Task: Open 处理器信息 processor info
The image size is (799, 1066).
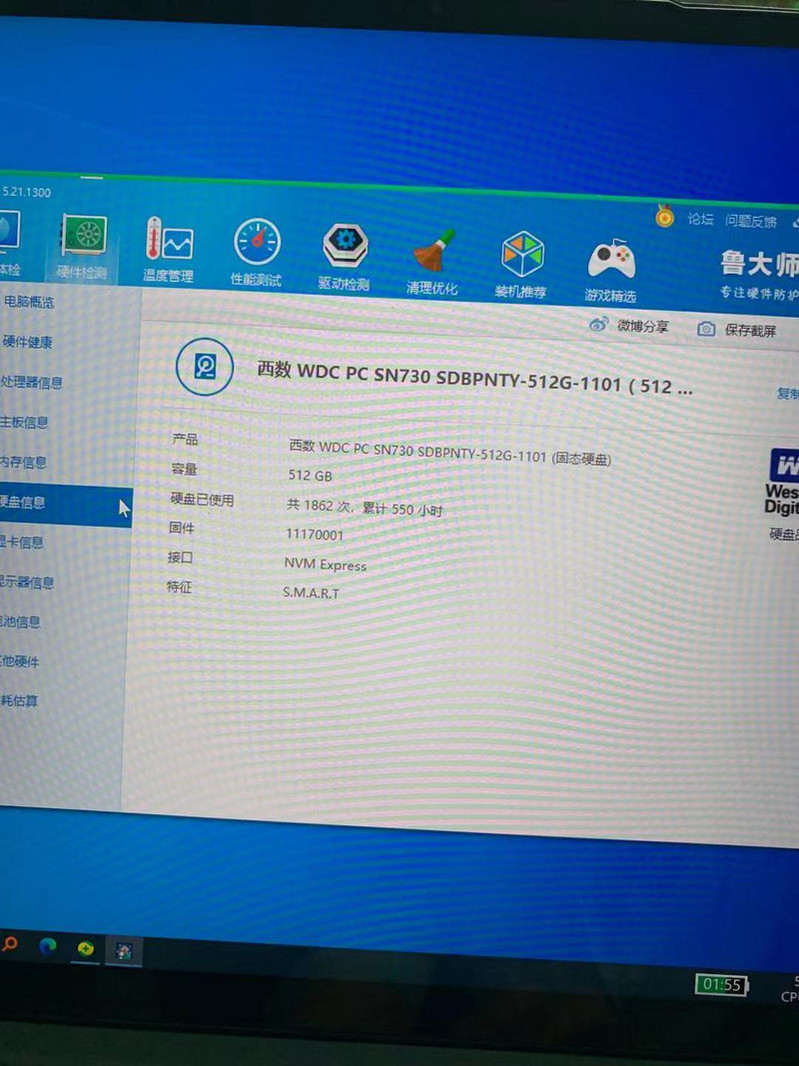Action: pos(32,382)
